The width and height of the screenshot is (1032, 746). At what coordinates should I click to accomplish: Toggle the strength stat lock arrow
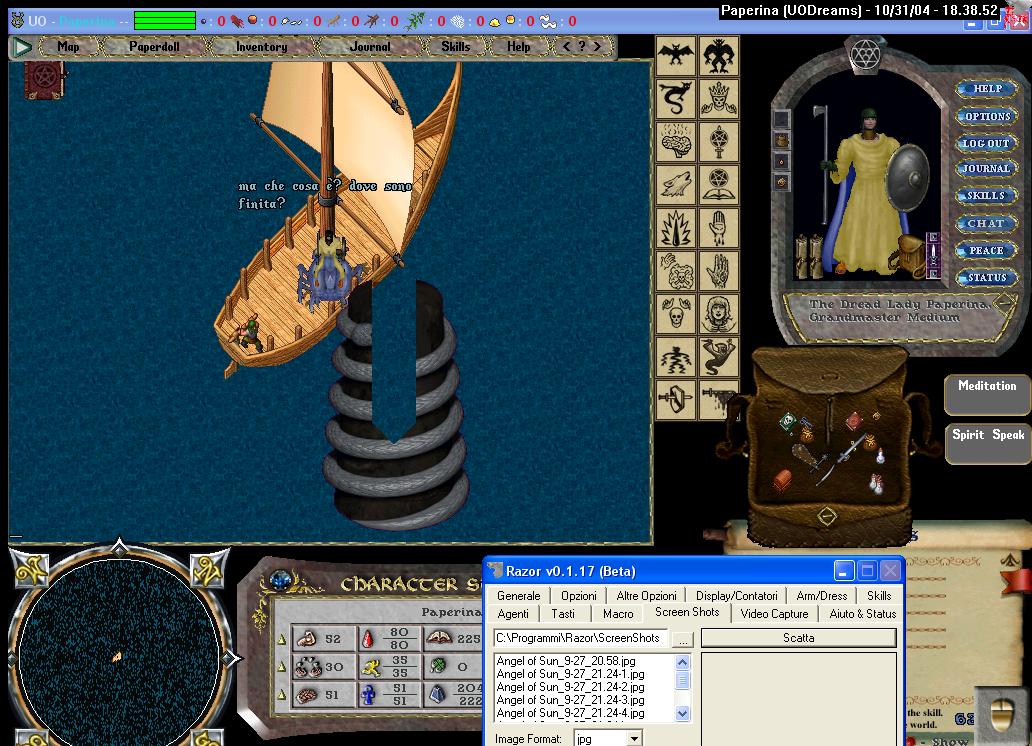click(x=282, y=639)
